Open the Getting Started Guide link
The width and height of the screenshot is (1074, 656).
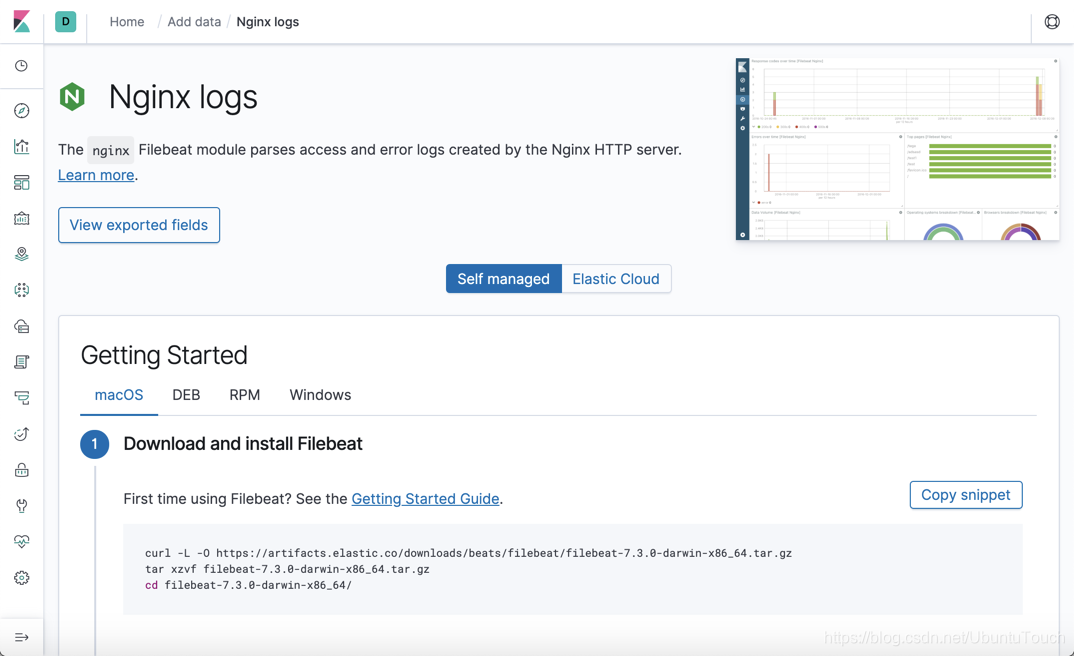pyautogui.click(x=426, y=498)
